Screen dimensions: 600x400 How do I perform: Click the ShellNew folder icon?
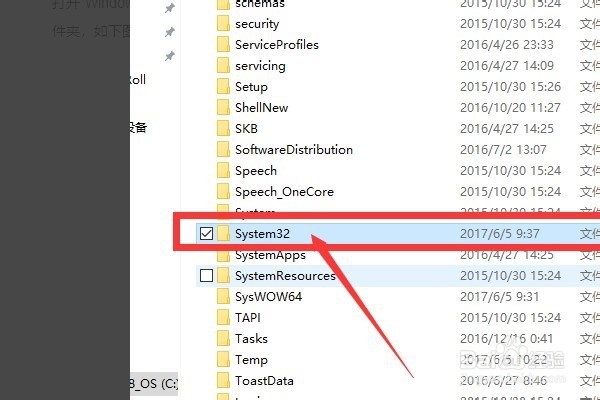pos(224,108)
